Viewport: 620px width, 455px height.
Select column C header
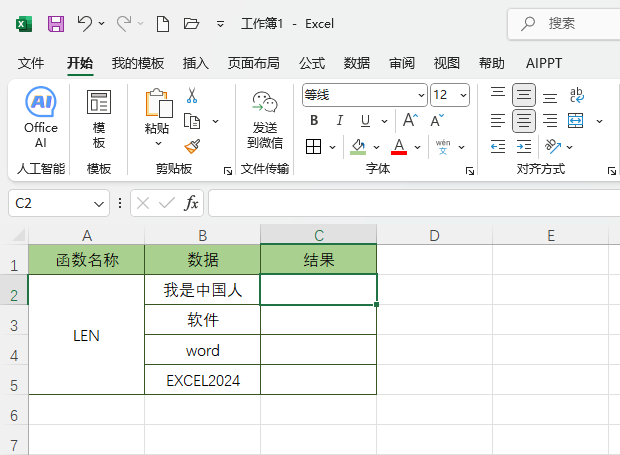(319, 235)
